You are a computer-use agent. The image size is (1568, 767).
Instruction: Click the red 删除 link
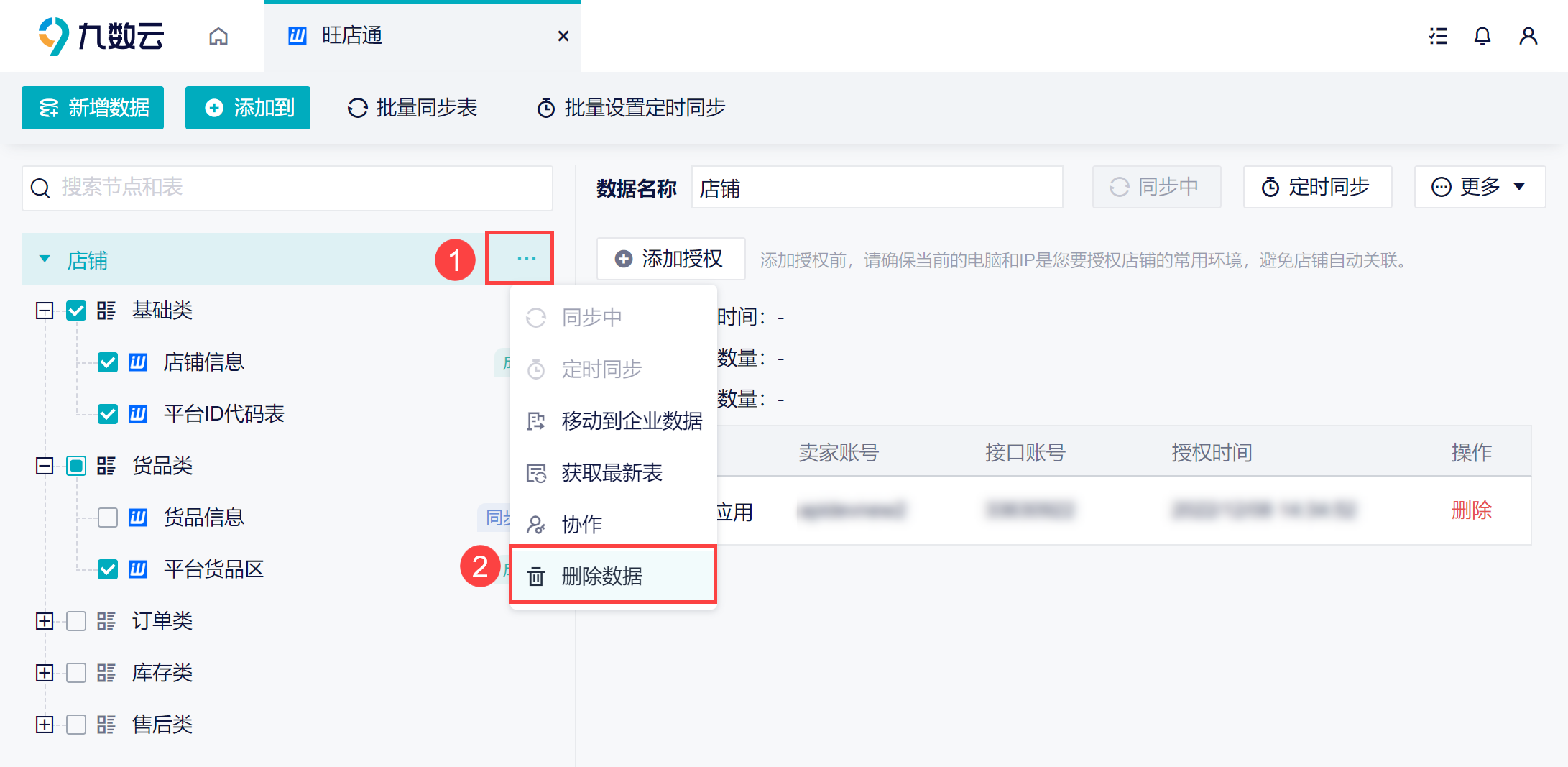click(1472, 510)
